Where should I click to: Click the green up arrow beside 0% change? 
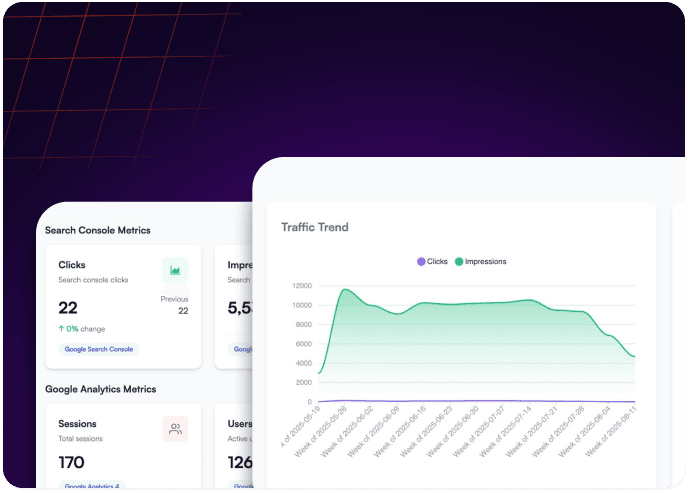pos(62,328)
